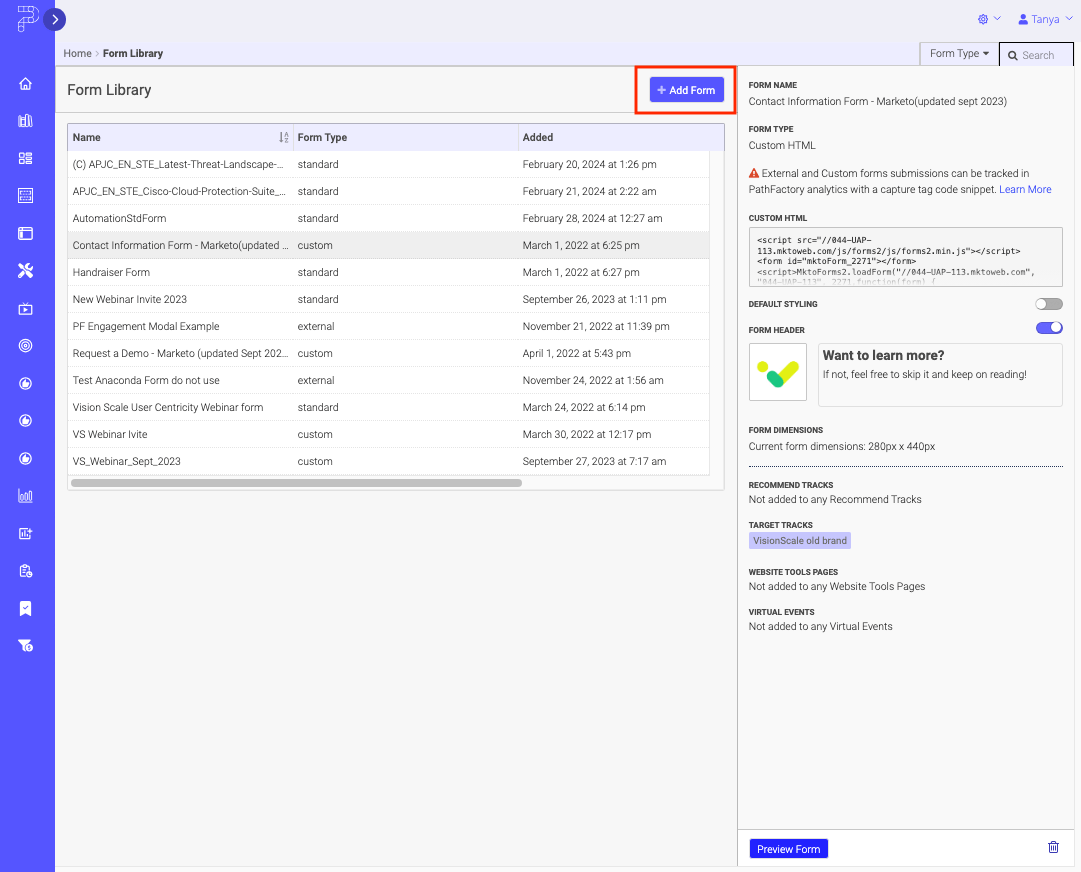Click the Form Library breadcrumb
The image size is (1081, 872).
[133, 53]
